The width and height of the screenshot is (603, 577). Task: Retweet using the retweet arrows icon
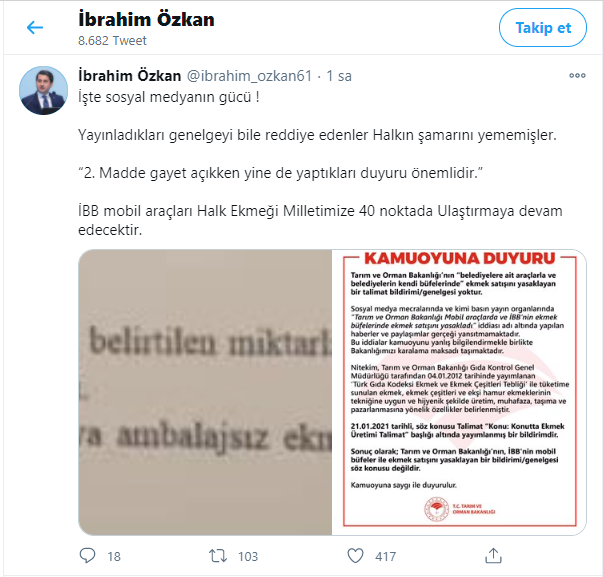click(218, 556)
